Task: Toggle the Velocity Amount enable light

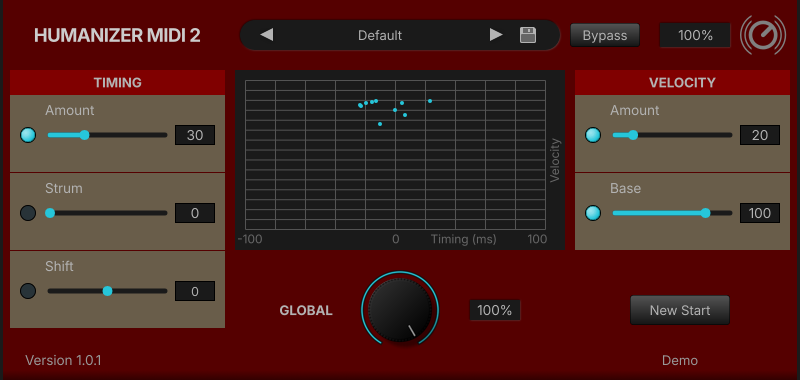Action: coord(593,135)
